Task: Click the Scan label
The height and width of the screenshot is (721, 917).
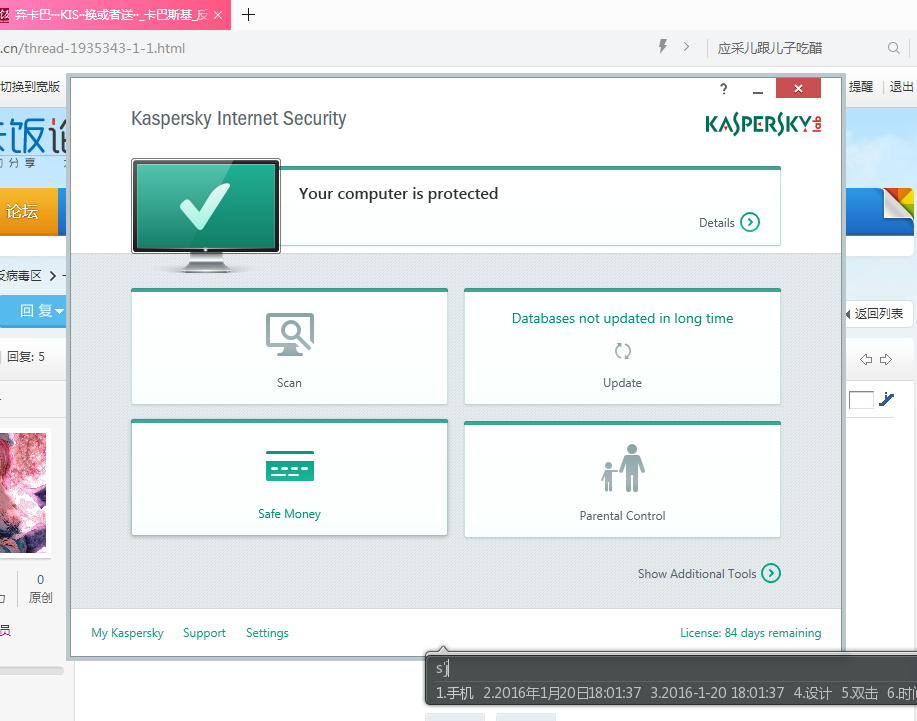Action: pos(289,382)
